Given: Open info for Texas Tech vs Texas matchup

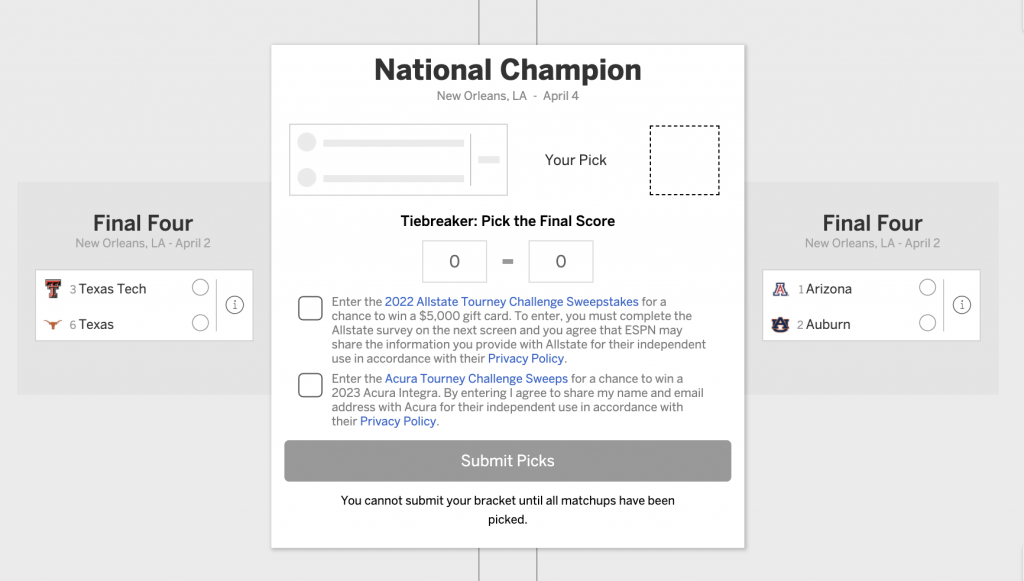Looking at the screenshot, I should pos(234,305).
